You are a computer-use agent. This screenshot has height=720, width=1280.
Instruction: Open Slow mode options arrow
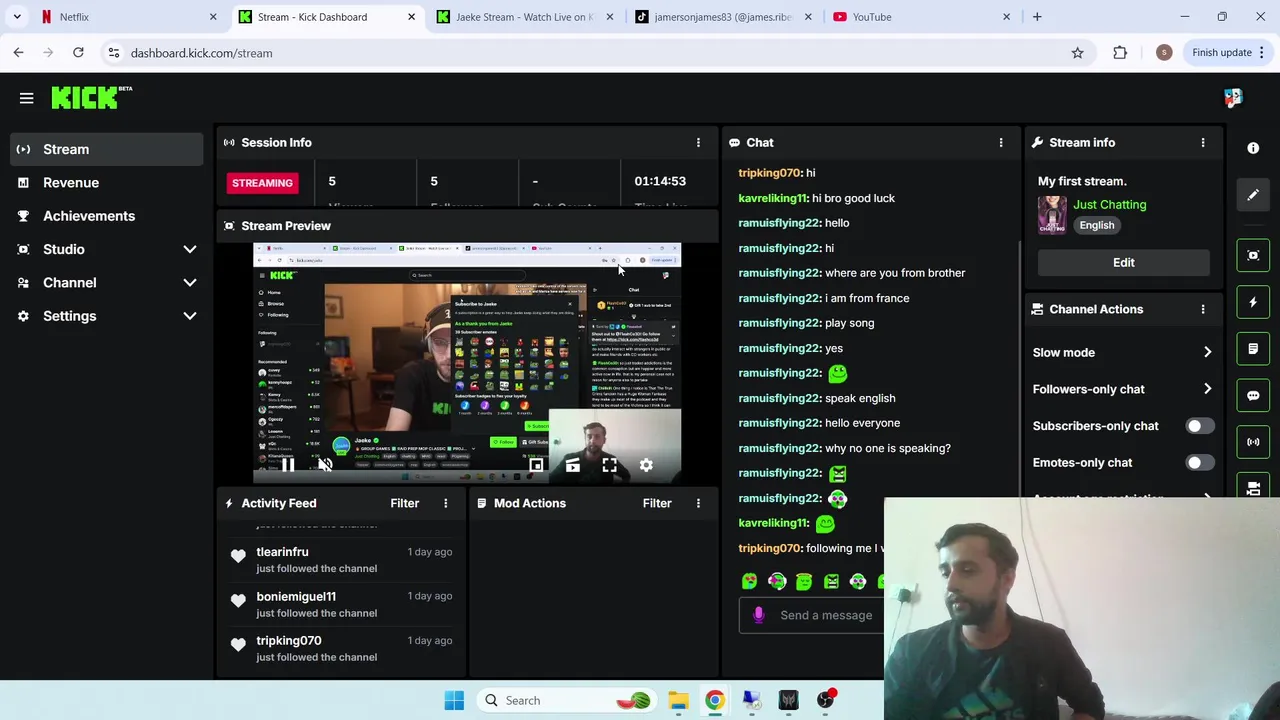coord(1207,352)
